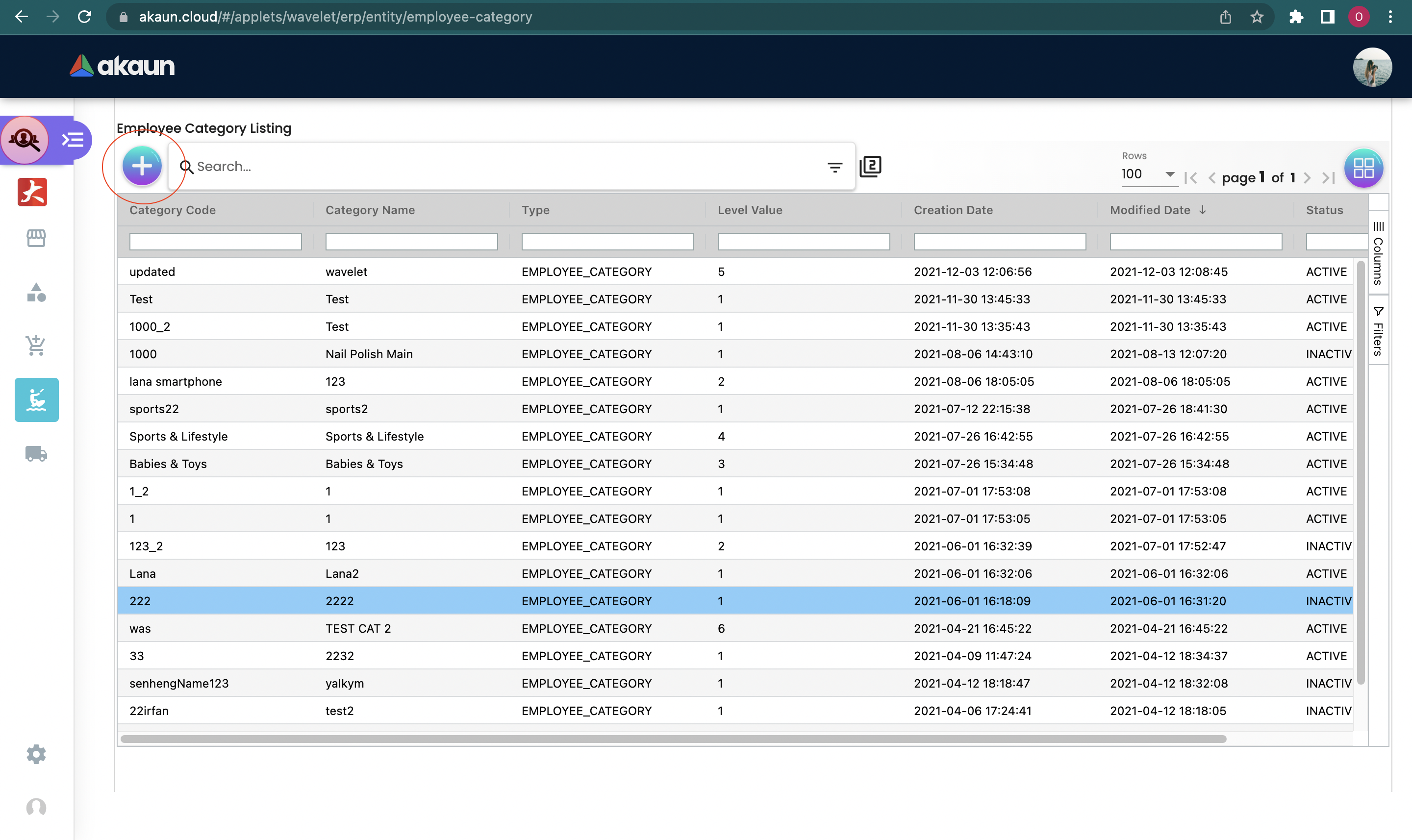Click the numbered pages icon beside search
The height and width of the screenshot is (840, 1412).
click(x=870, y=167)
